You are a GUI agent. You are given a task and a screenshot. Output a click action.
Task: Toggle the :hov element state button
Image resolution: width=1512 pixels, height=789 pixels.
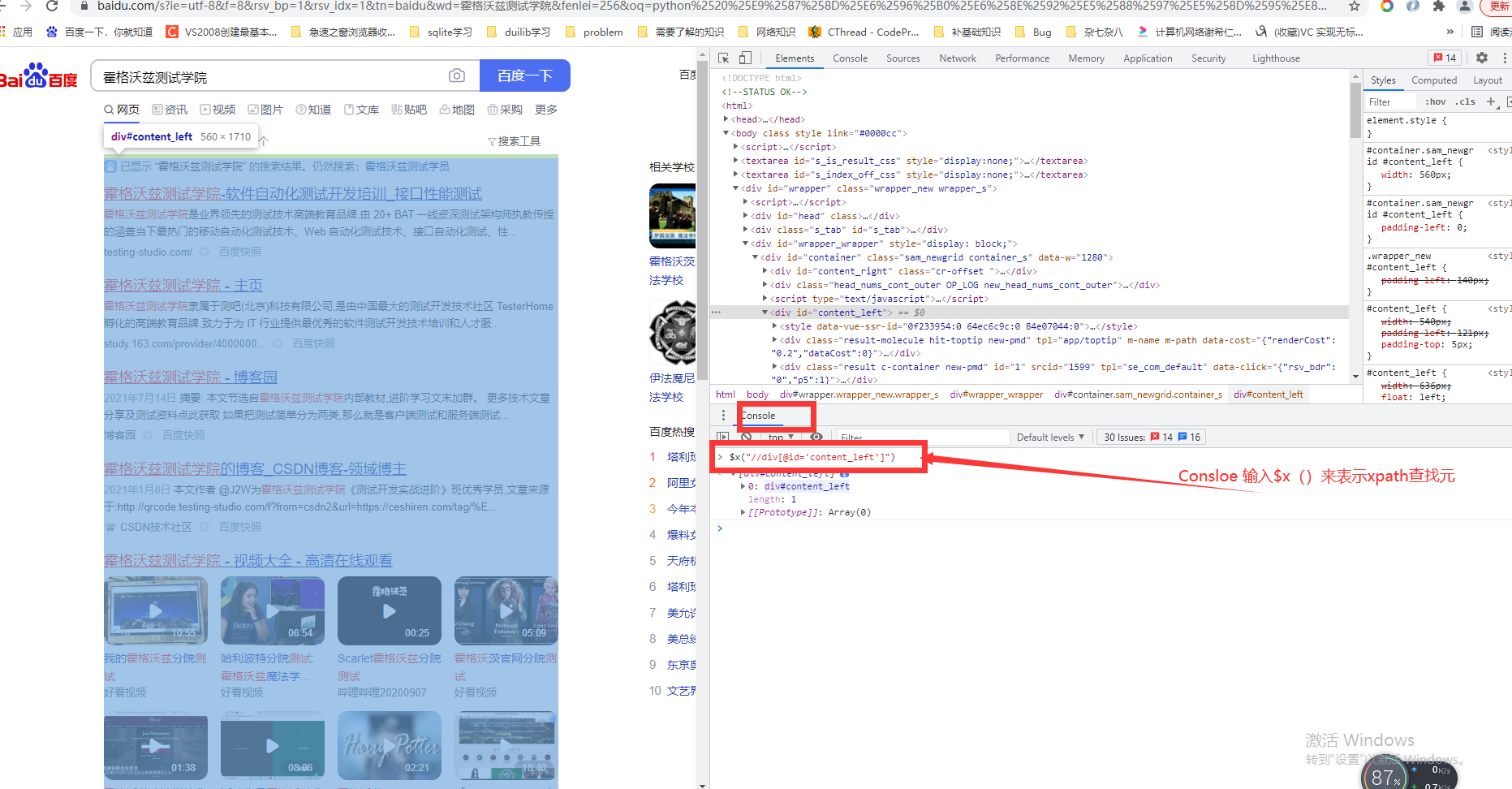click(1436, 101)
